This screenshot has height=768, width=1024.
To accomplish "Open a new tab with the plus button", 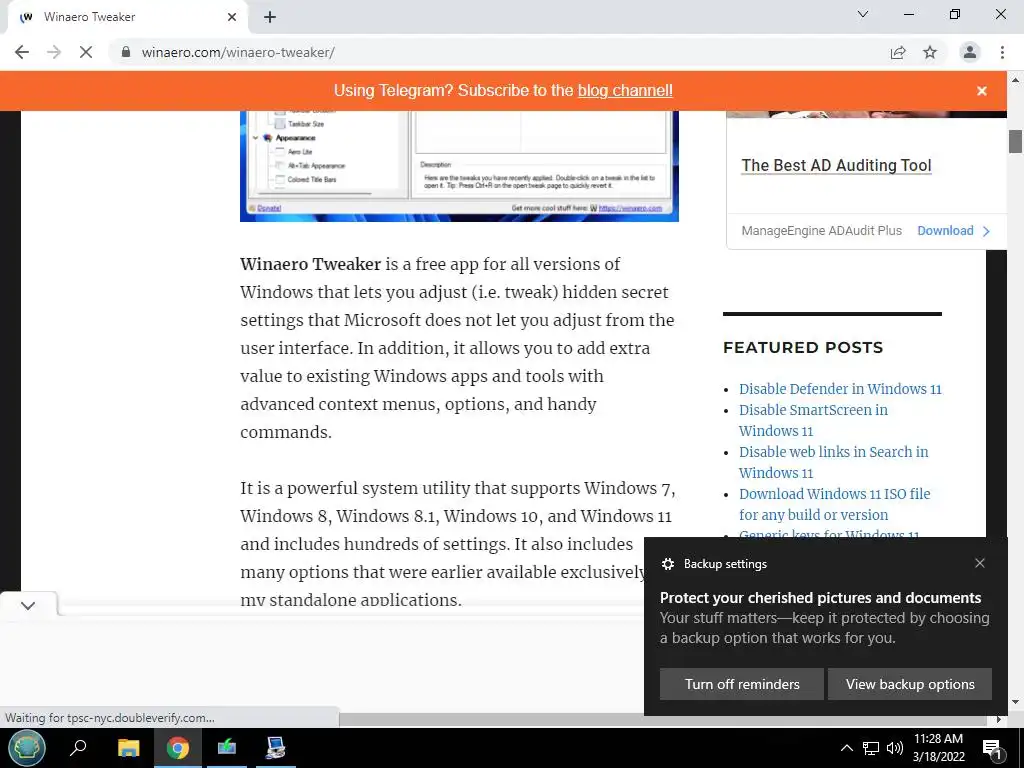I will point(270,17).
